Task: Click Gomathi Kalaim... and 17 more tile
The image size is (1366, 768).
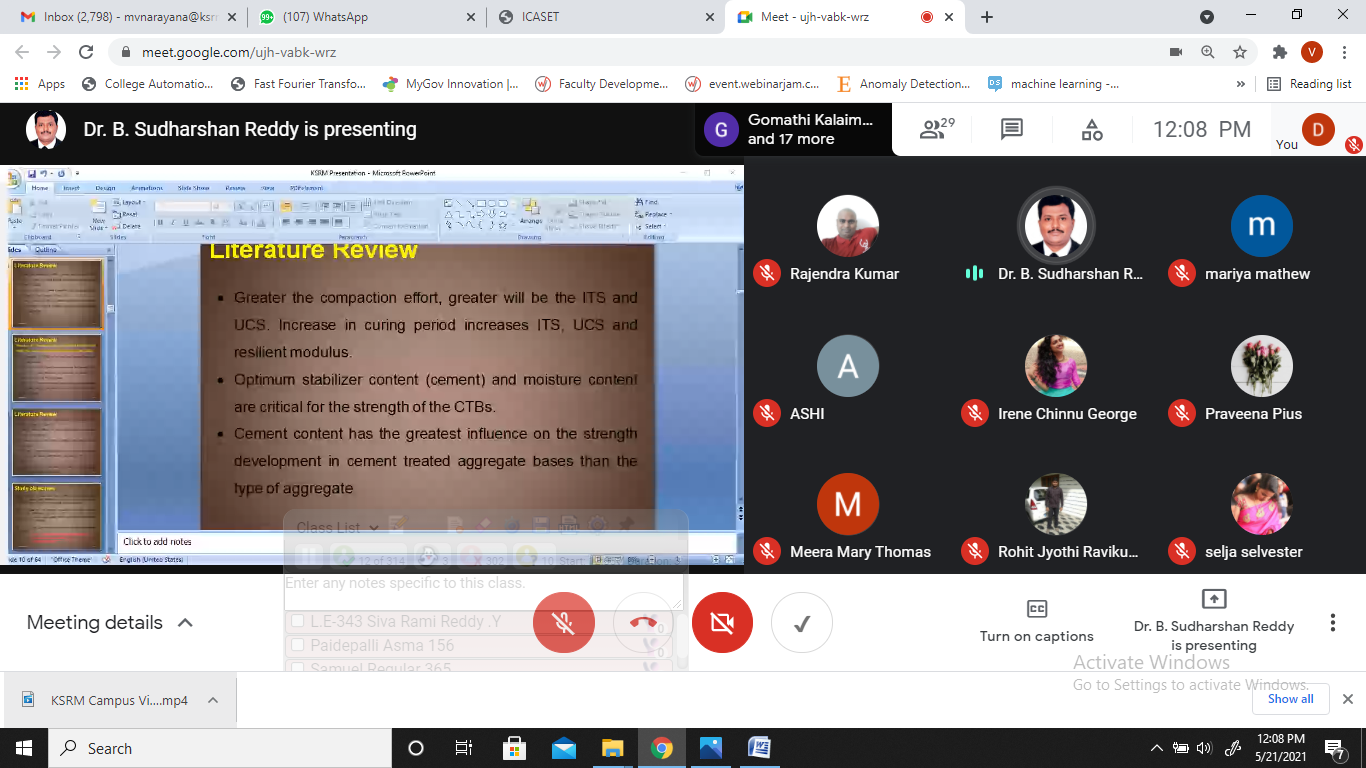Action: pos(793,129)
